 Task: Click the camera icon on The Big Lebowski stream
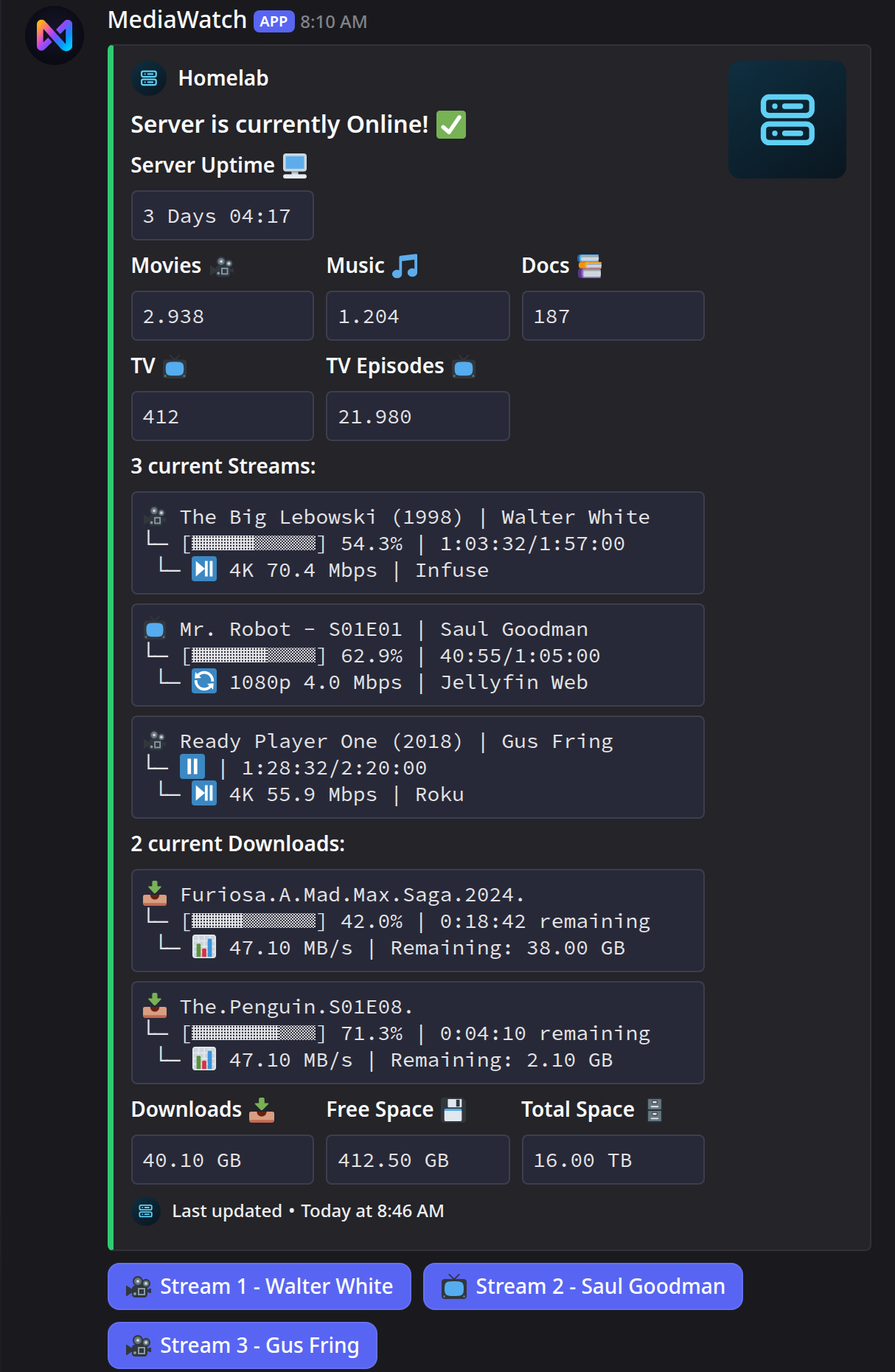click(x=156, y=516)
